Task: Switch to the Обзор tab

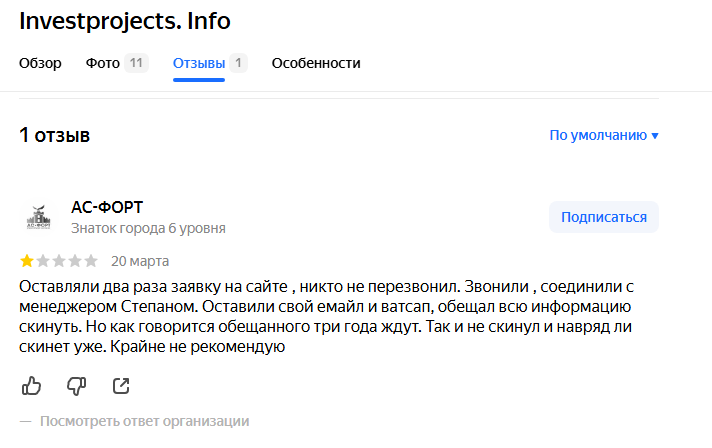Action: (x=40, y=63)
